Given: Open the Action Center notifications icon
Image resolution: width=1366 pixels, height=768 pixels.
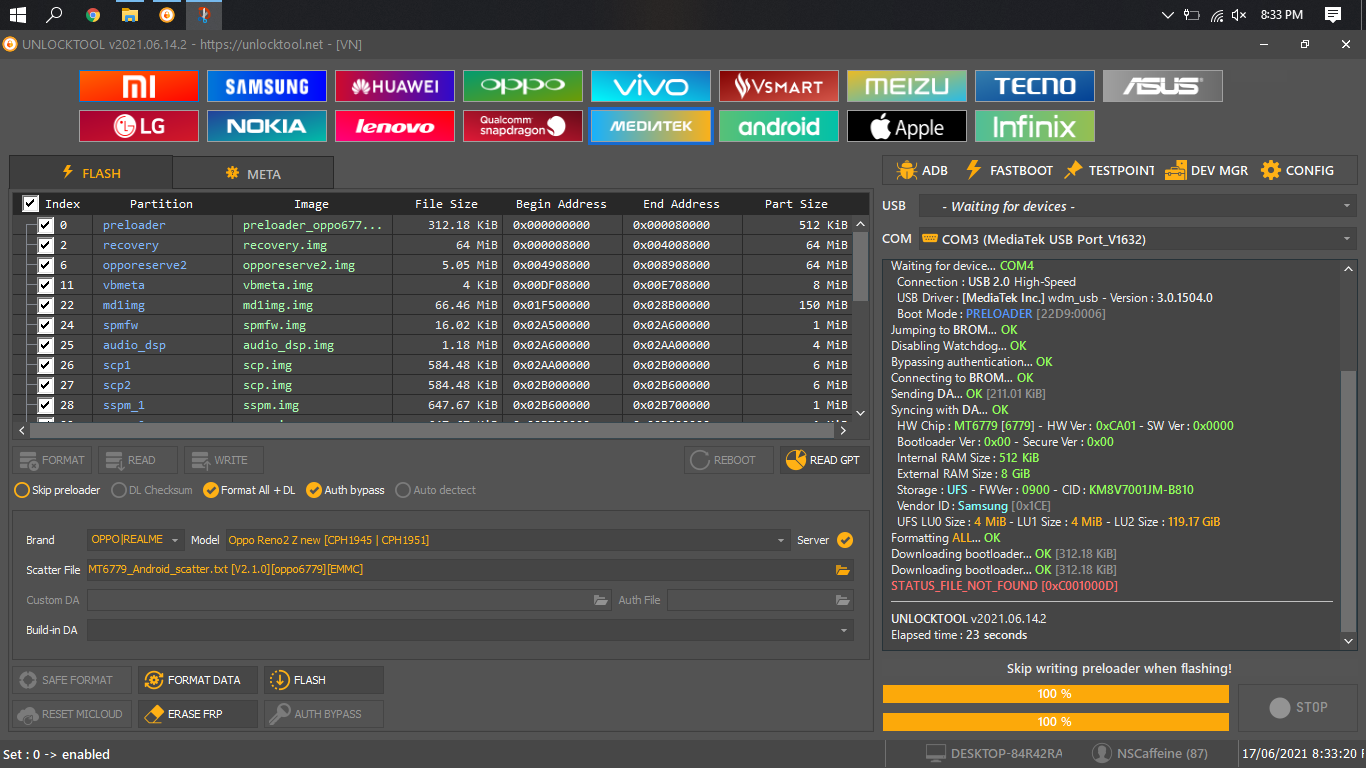Looking at the screenshot, I should click(x=1333, y=15).
